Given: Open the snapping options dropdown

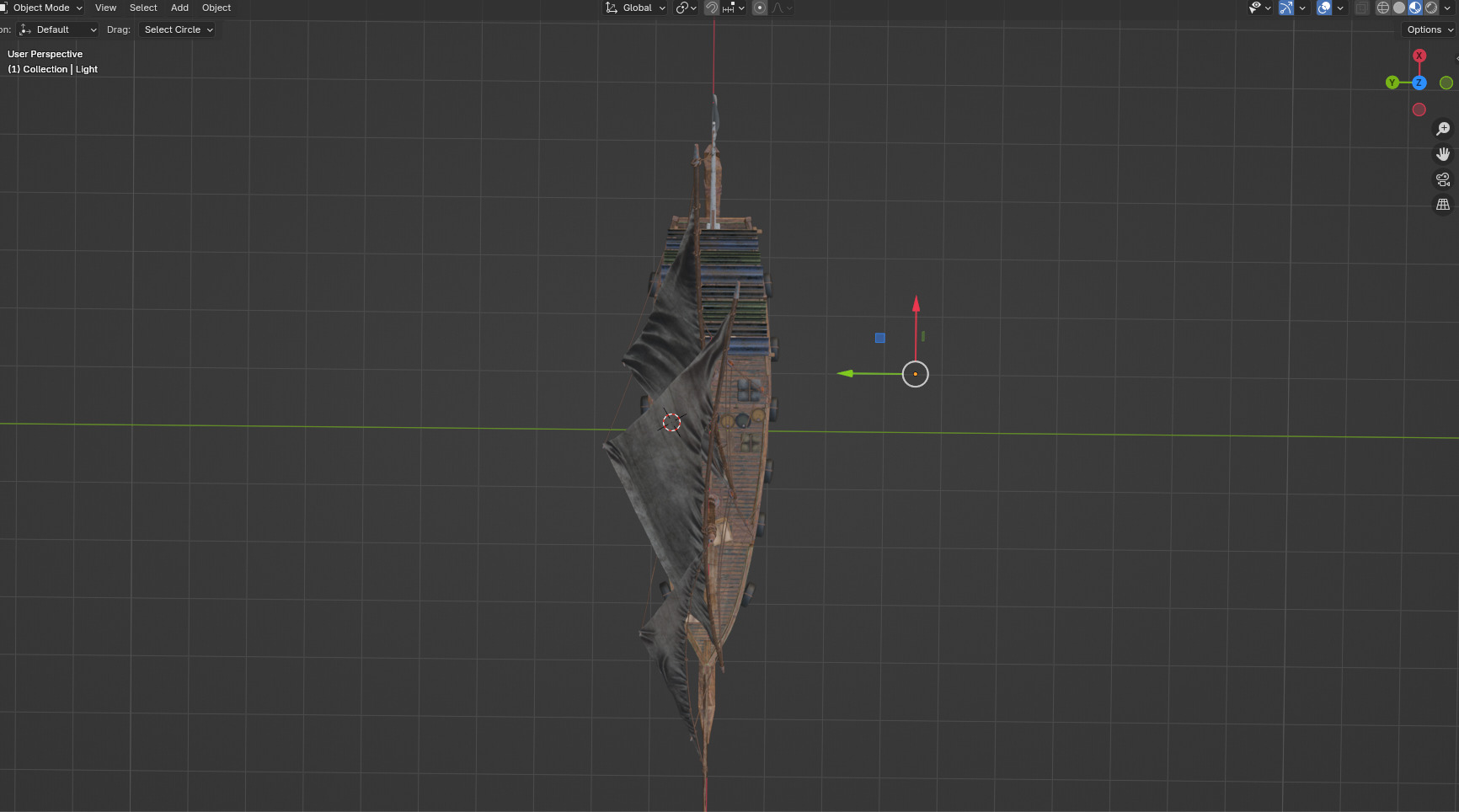Looking at the screenshot, I should coord(734,8).
